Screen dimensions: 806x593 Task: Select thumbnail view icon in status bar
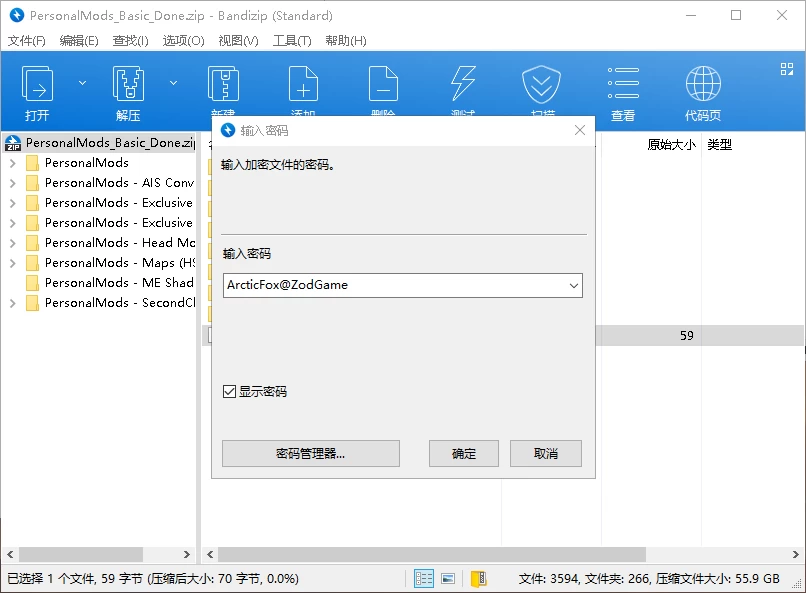point(448,579)
